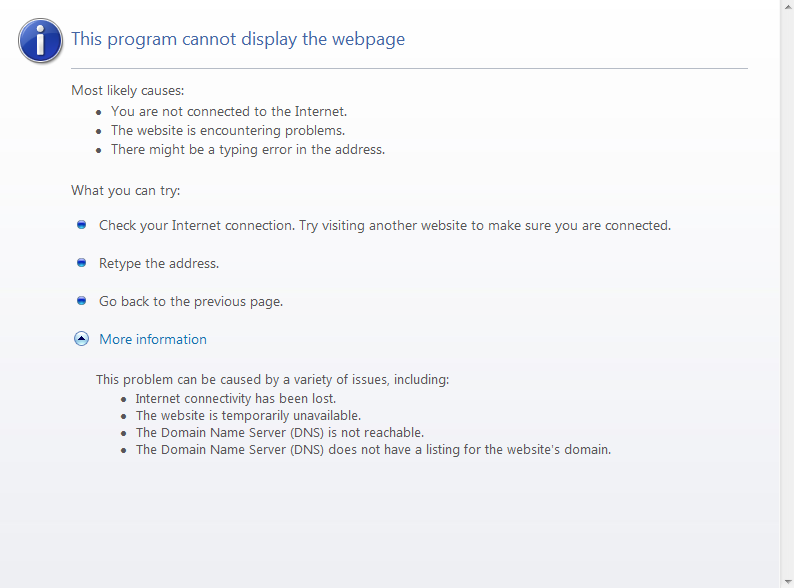Click the 'What you can try:' label
This screenshot has width=794, height=588.
(125, 190)
